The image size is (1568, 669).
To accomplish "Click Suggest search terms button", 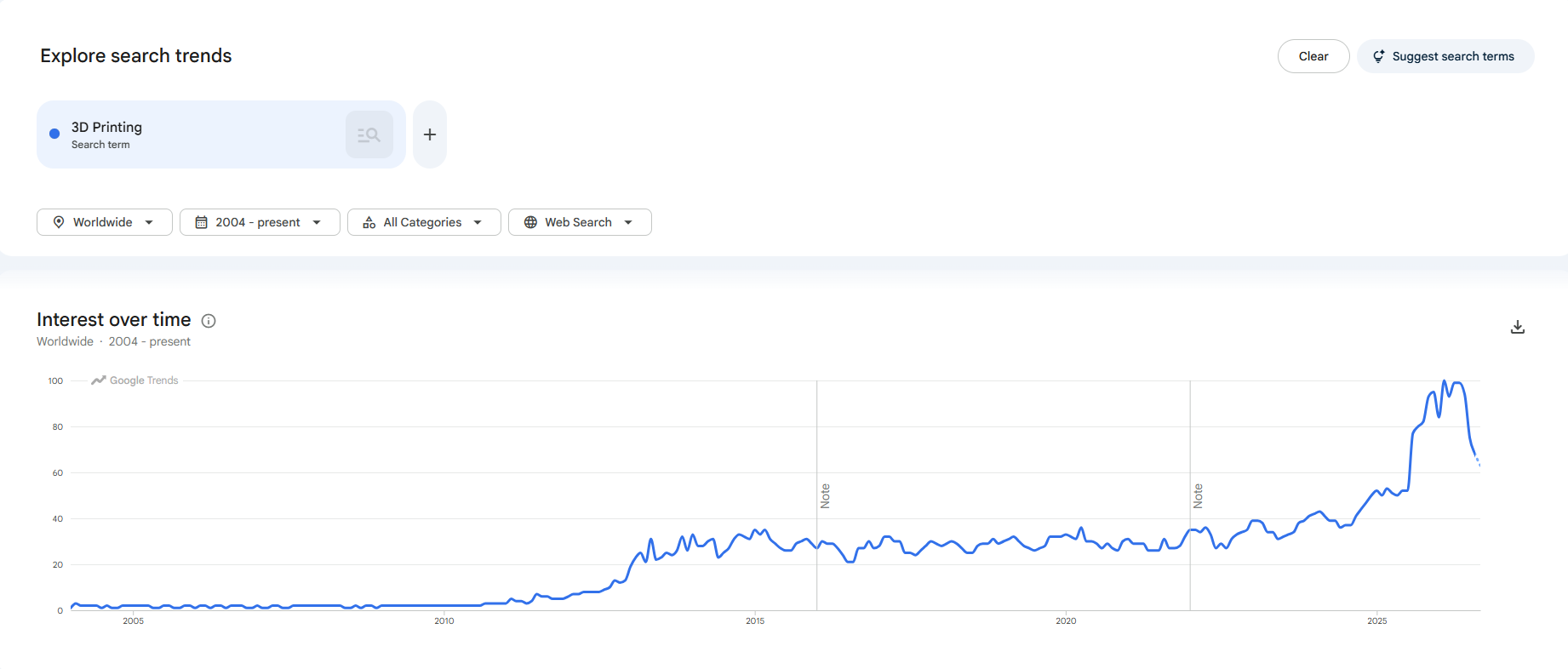I will tap(1445, 56).
